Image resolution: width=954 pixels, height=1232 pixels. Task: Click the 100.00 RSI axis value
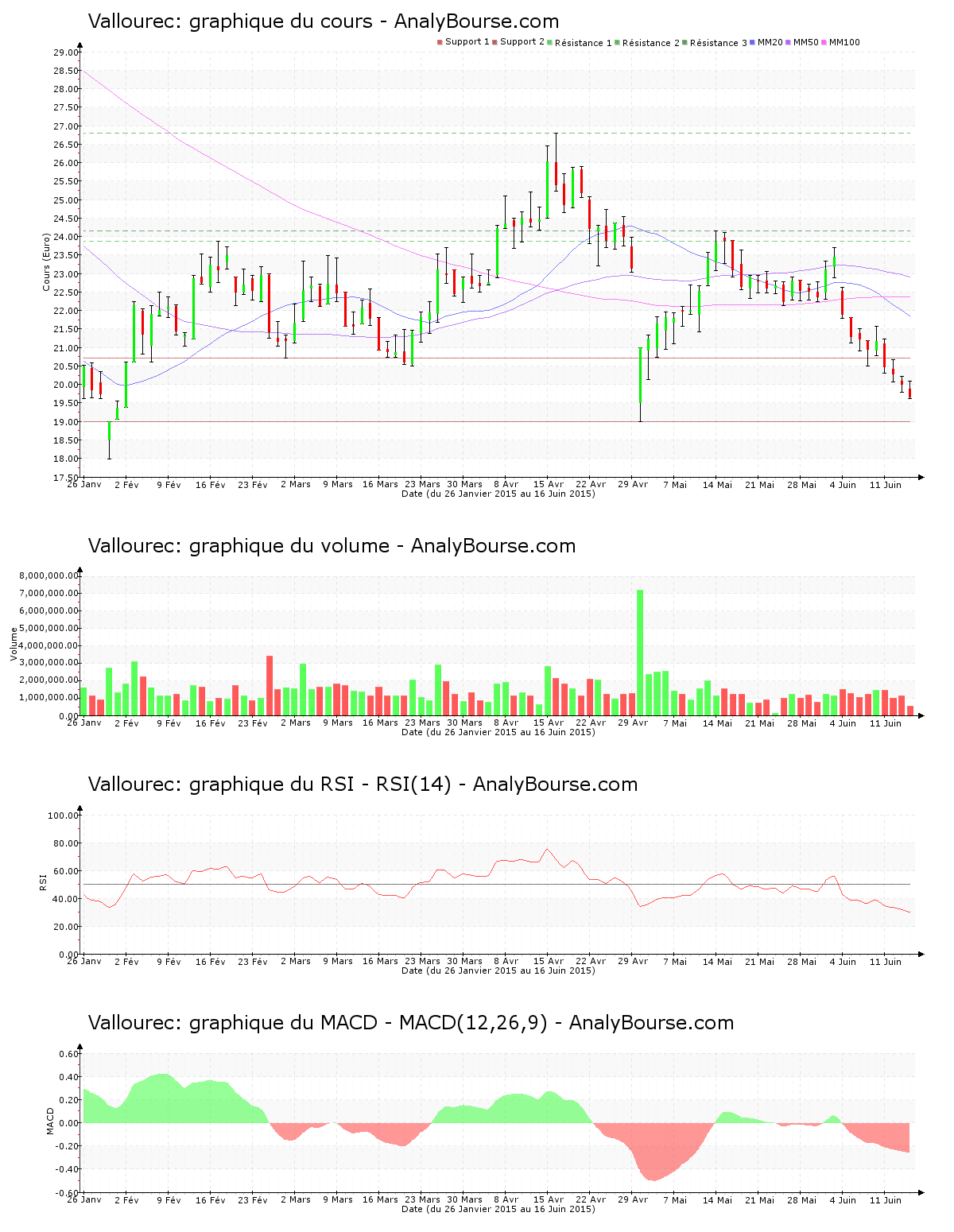pos(64,816)
